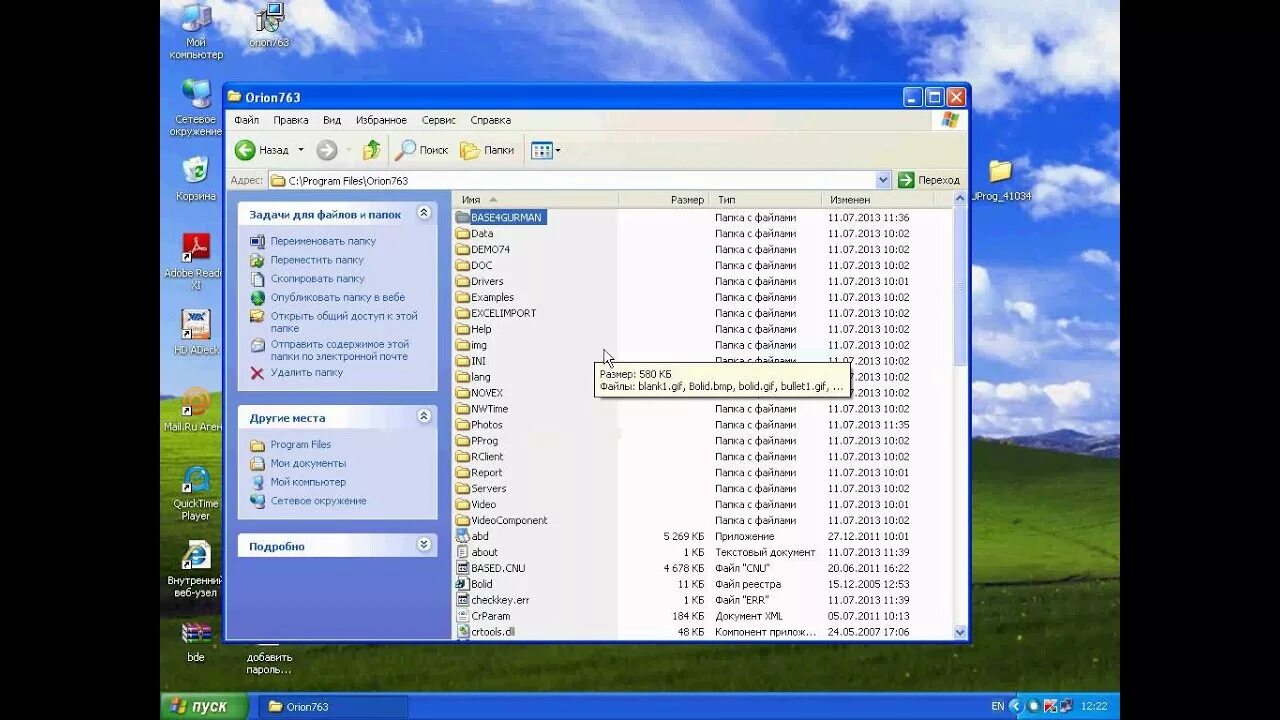Open the Views dropdown arrow
The image size is (1280, 720).
coord(558,151)
